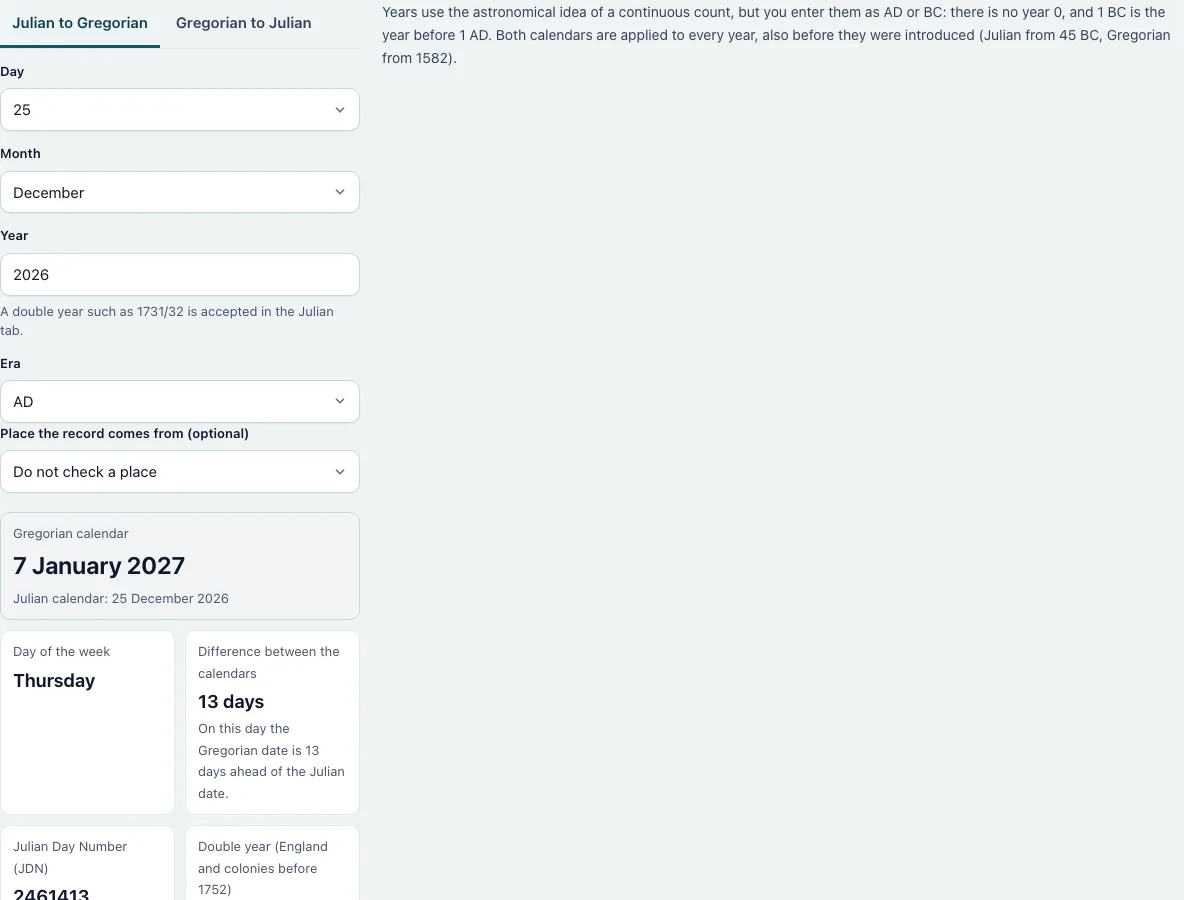The height and width of the screenshot is (900, 1184).
Task: Click the explanation 'Gregorian date is 13 days ahead'
Action: pyautogui.click(x=271, y=761)
